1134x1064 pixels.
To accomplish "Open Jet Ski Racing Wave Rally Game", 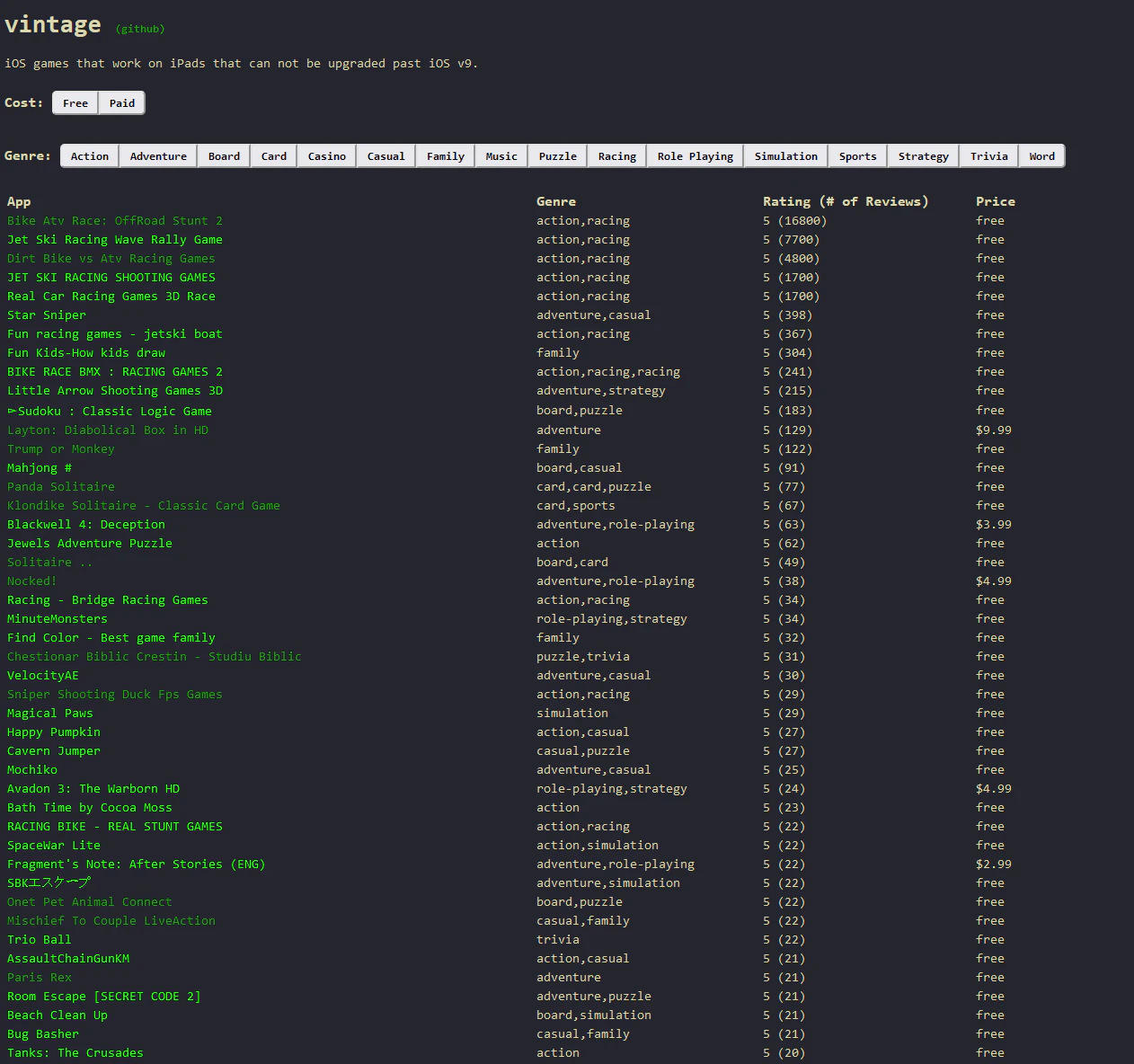I will (115, 240).
